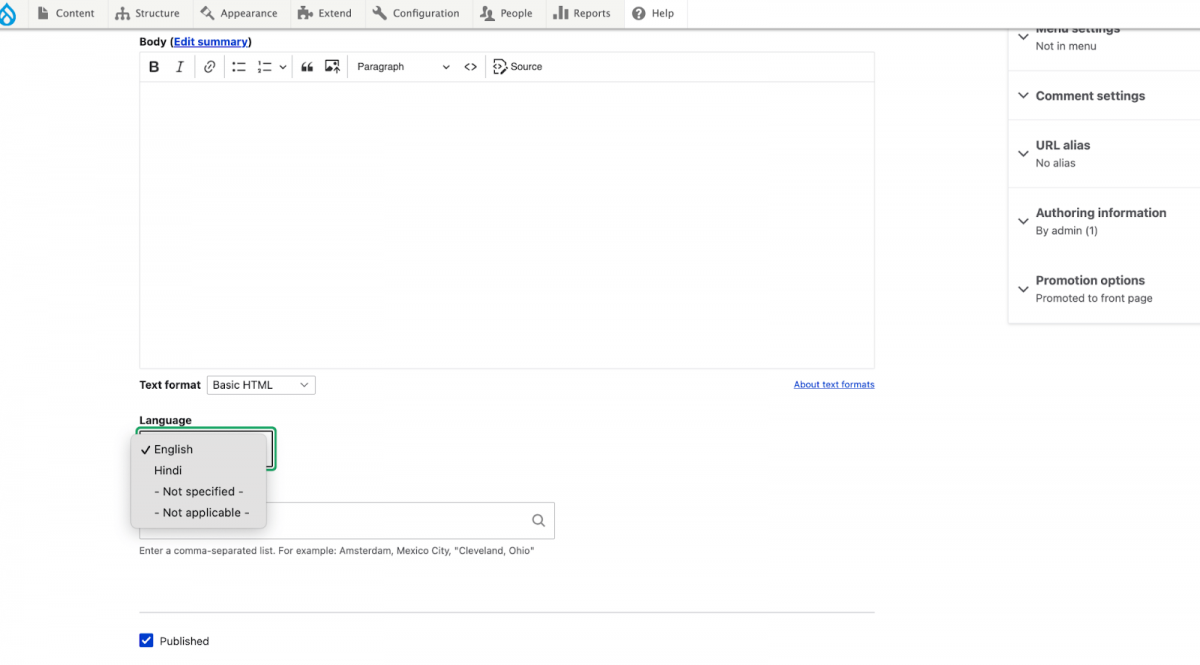Click inside the Body editor text area
Image resolution: width=1200 pixels, height=665 pixels.
pos(507,225)
